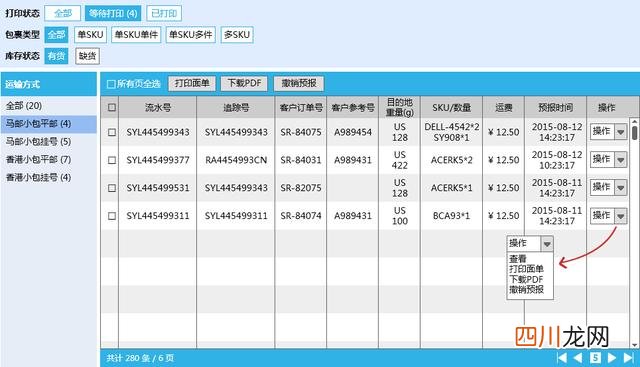Toggle the table header select-all checkbox
640x367 pixels.
click(x=111, y=107)
